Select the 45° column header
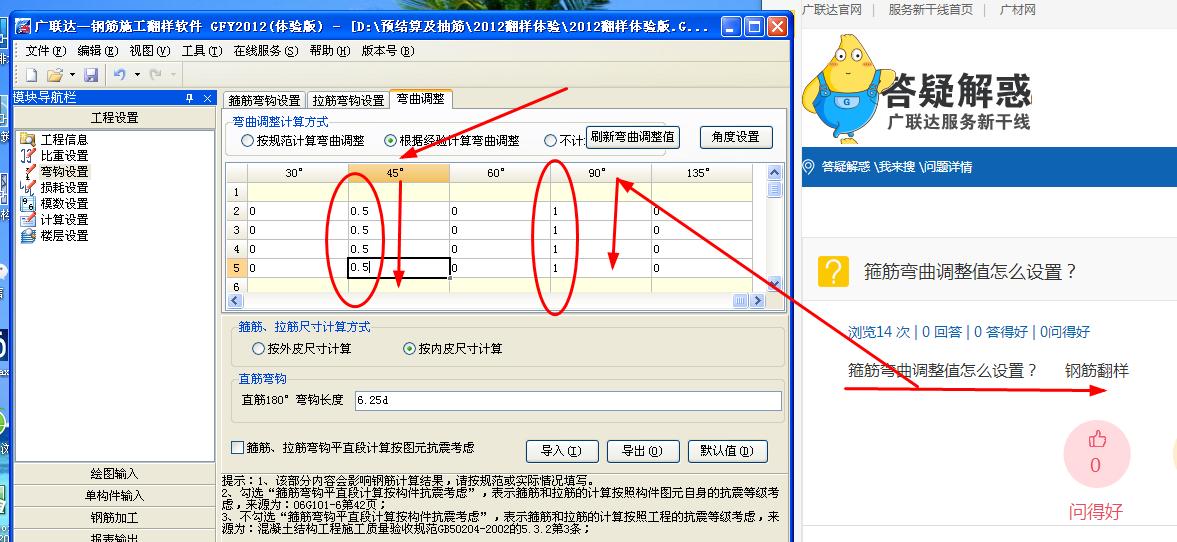The image size is (1177, 542). point(399,173)
